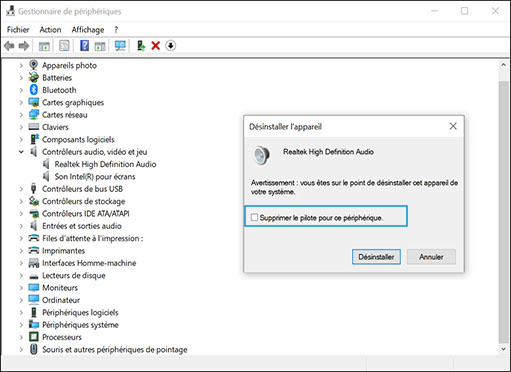Image resolution: width=511 pixels, height=372 pixels.
Task: Click the scan for hardware changes monitor icon
Action: (x=120, y=46)
